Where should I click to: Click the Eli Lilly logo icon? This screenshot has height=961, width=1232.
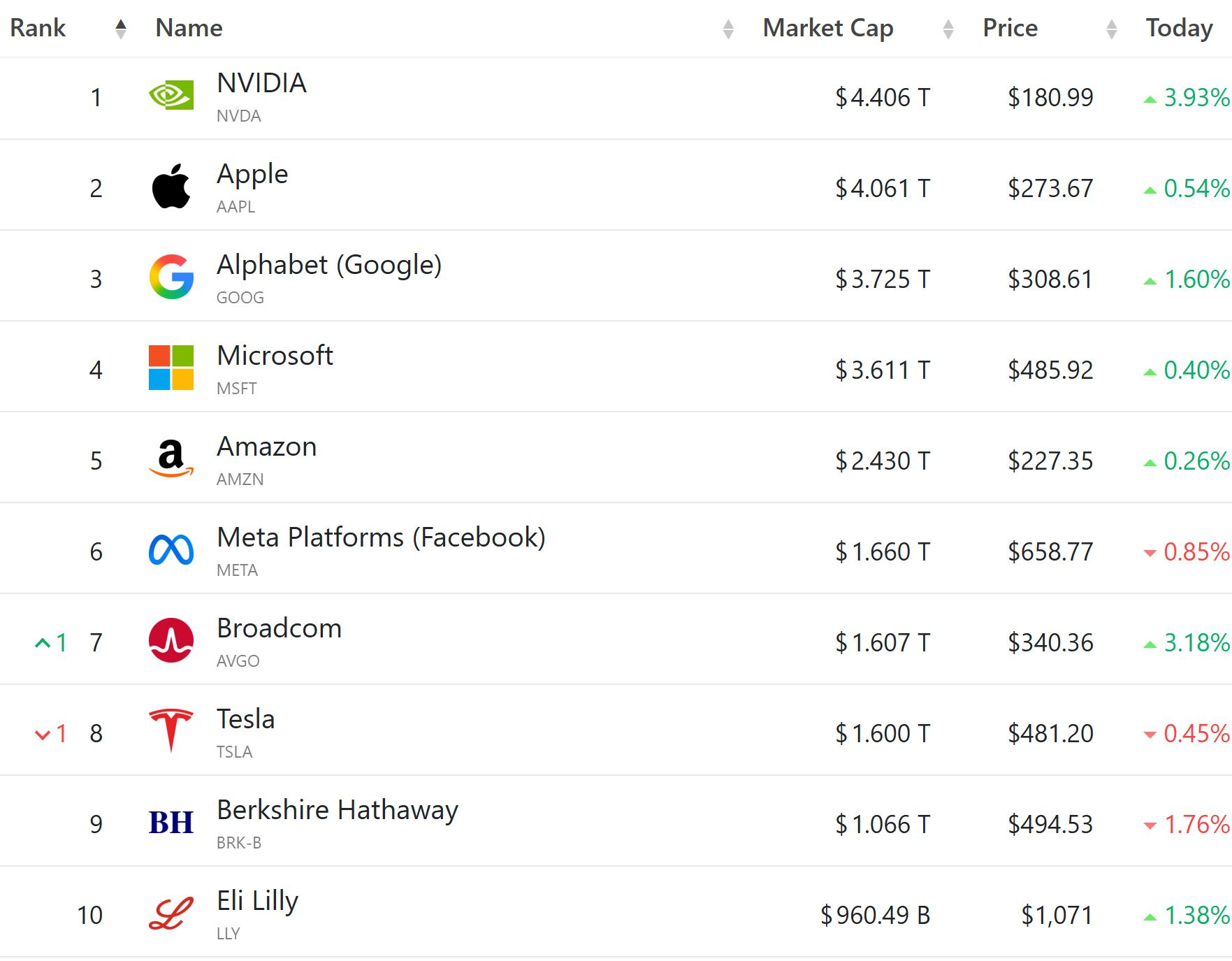coord(171,913)
